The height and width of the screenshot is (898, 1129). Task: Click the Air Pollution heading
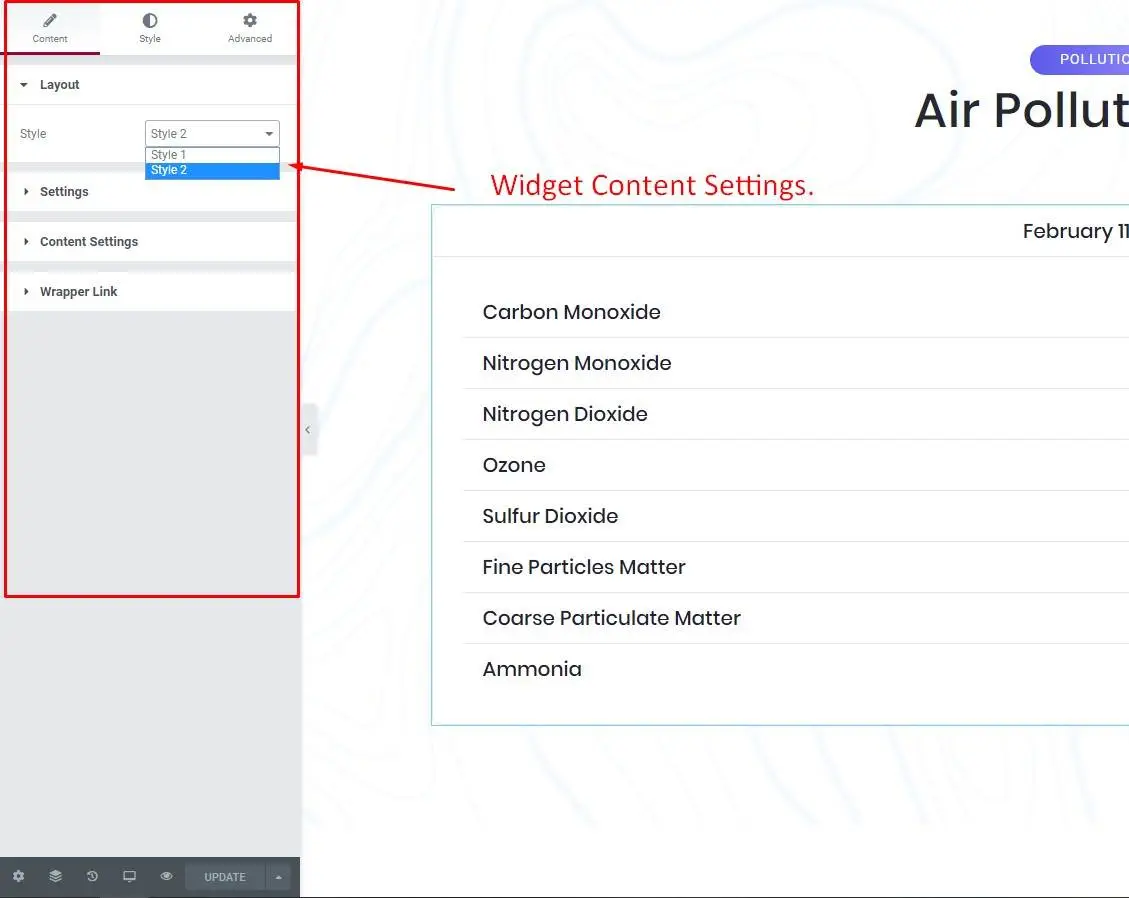(1022, 111)
